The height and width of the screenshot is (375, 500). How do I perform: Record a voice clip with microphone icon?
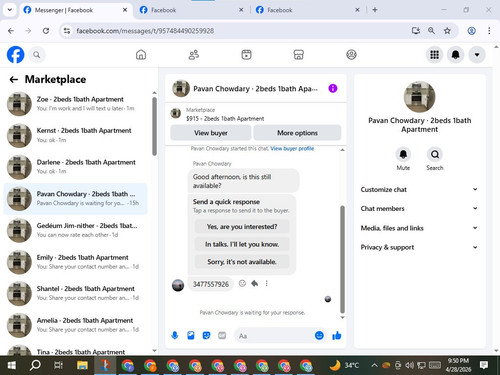[175, 335]
